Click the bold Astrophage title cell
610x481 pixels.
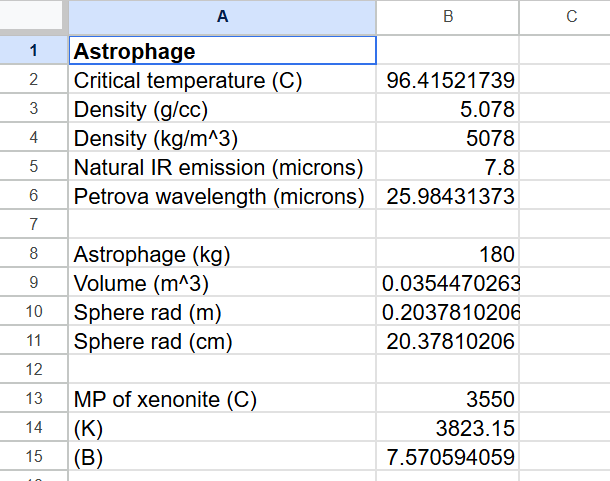coord(222,51)
